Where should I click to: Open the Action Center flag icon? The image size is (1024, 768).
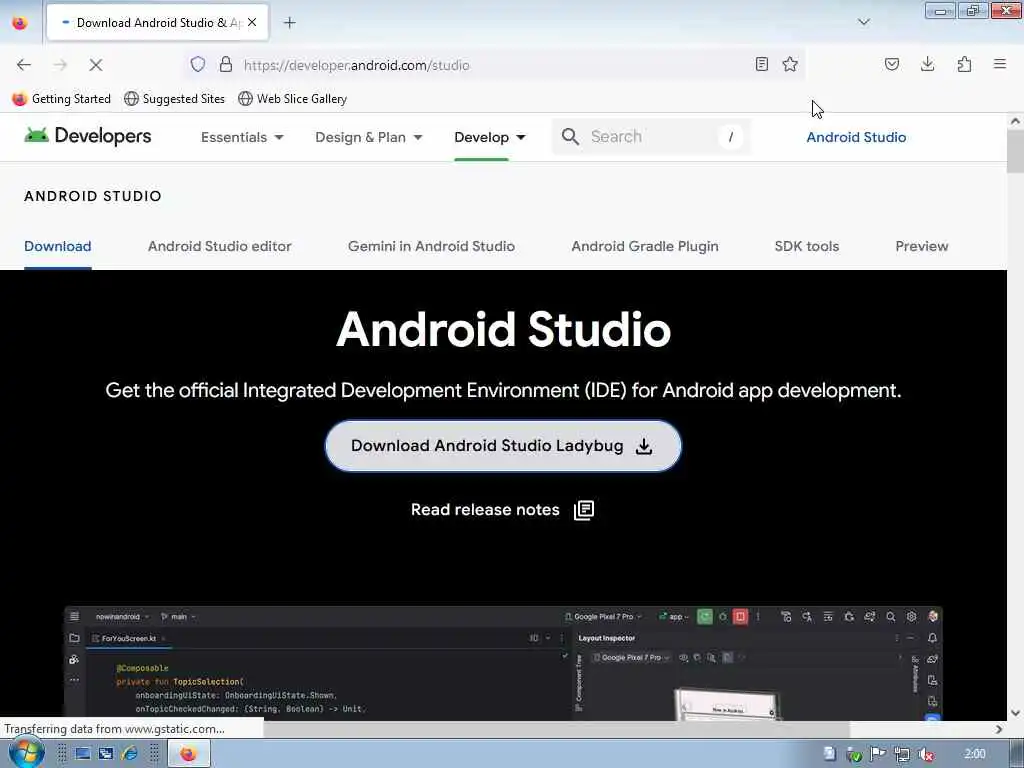tap(878, 754)
